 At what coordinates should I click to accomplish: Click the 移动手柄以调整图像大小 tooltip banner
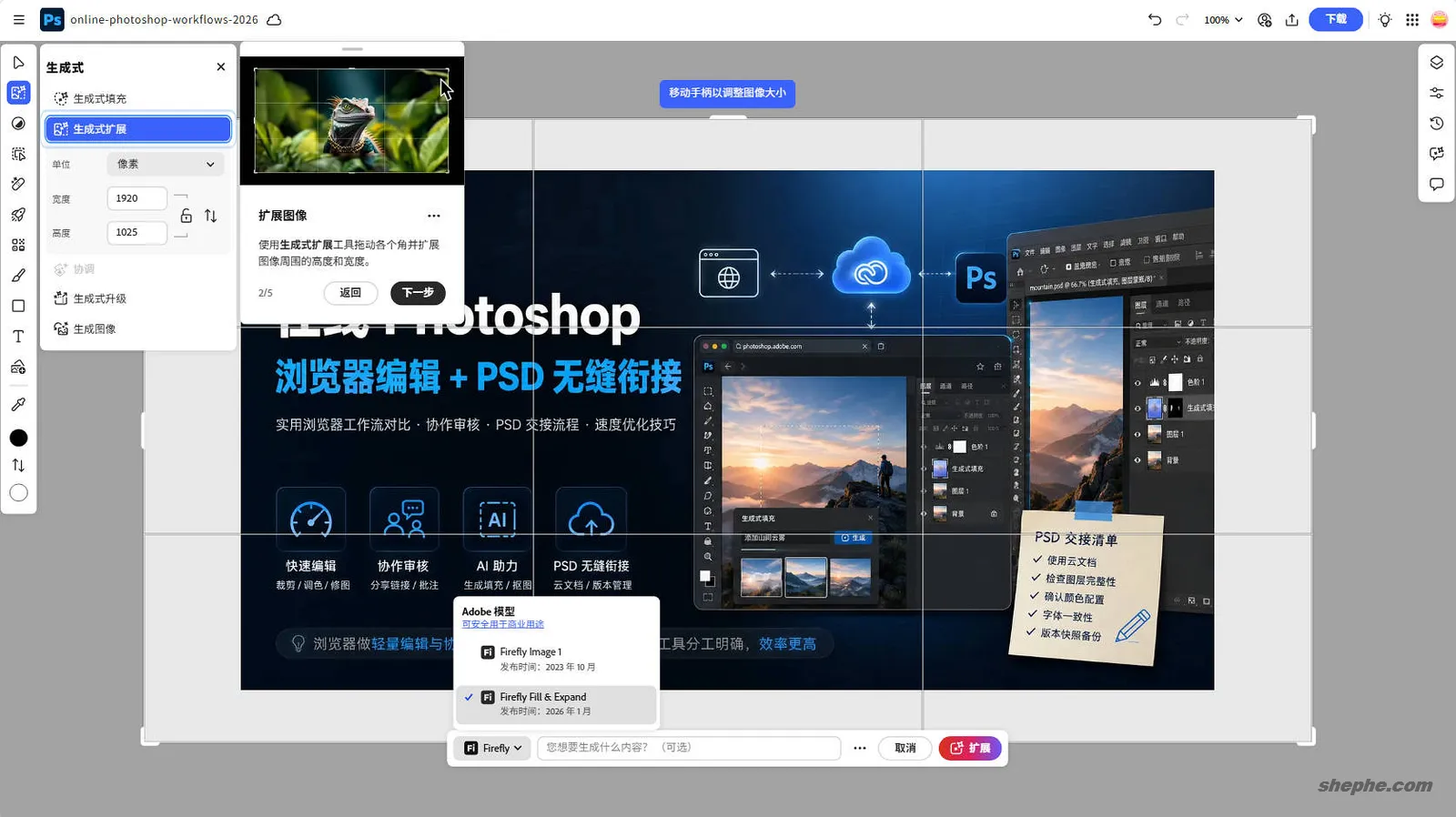point(727,93)
